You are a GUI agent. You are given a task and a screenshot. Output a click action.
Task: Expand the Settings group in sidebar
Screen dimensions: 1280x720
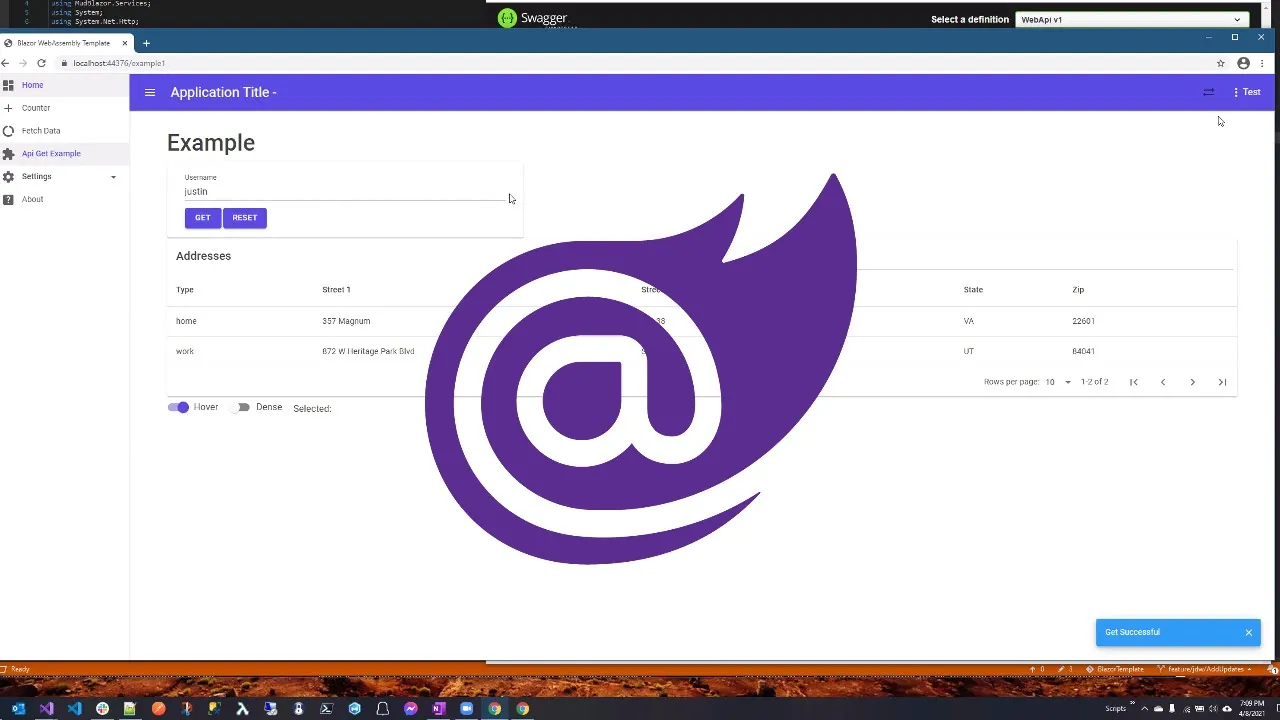(x=64, y=176)
